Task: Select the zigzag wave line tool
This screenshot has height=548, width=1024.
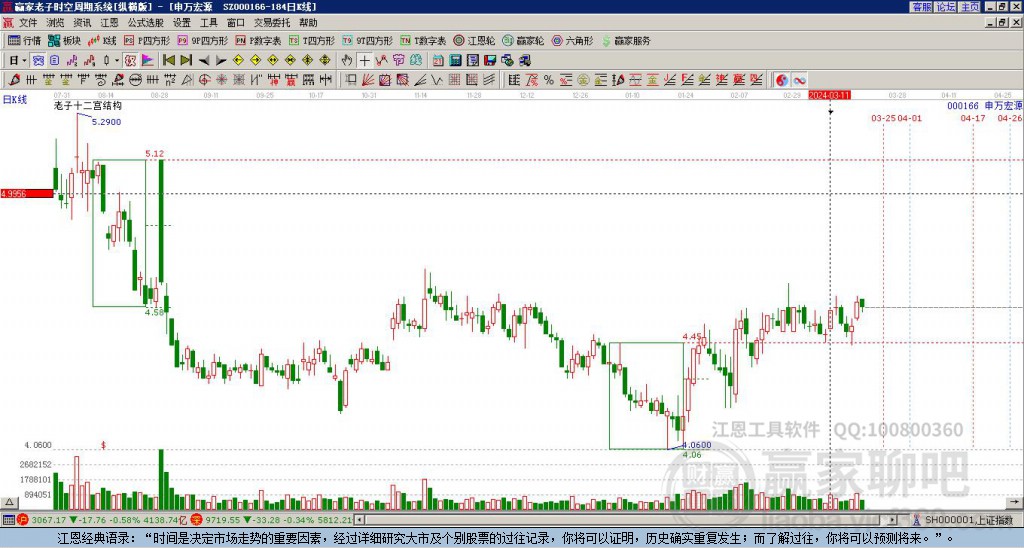Action: point(436,80)
